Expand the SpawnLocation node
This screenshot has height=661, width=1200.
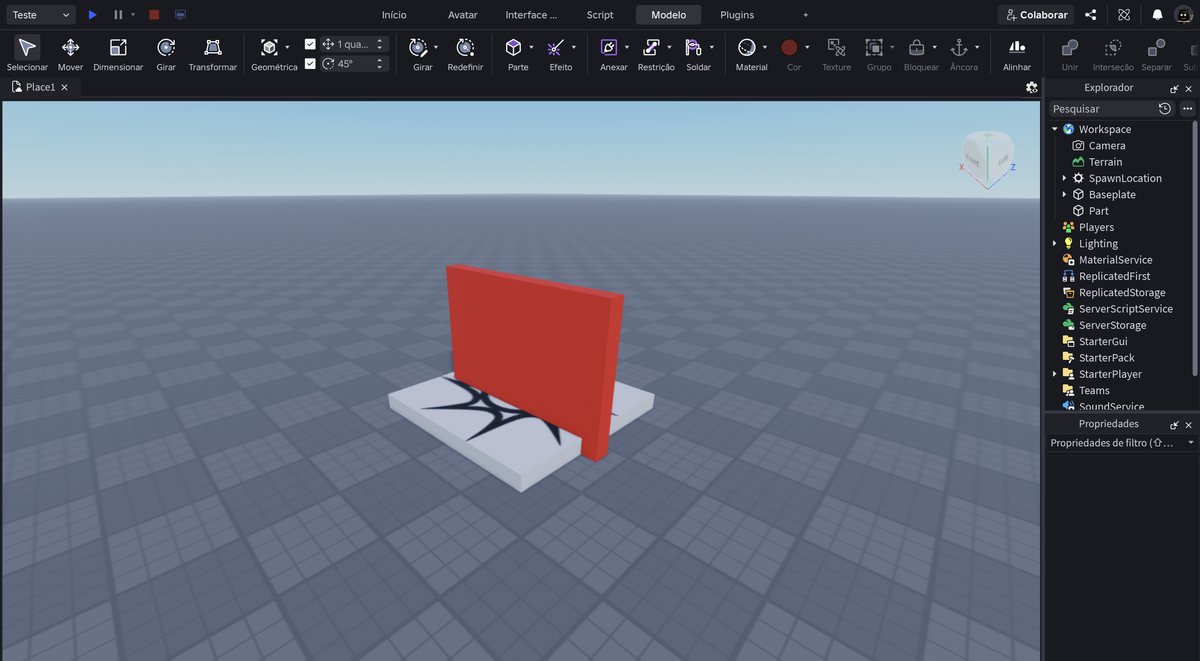[1064, 178]
